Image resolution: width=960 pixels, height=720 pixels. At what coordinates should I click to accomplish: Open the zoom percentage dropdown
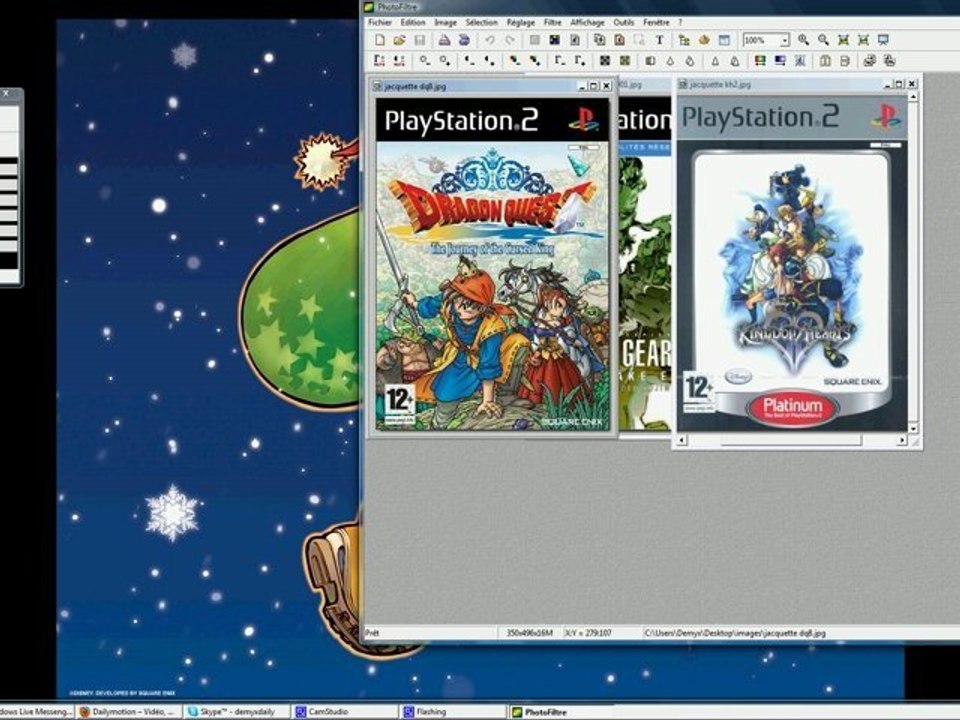(x=784, y=40)
